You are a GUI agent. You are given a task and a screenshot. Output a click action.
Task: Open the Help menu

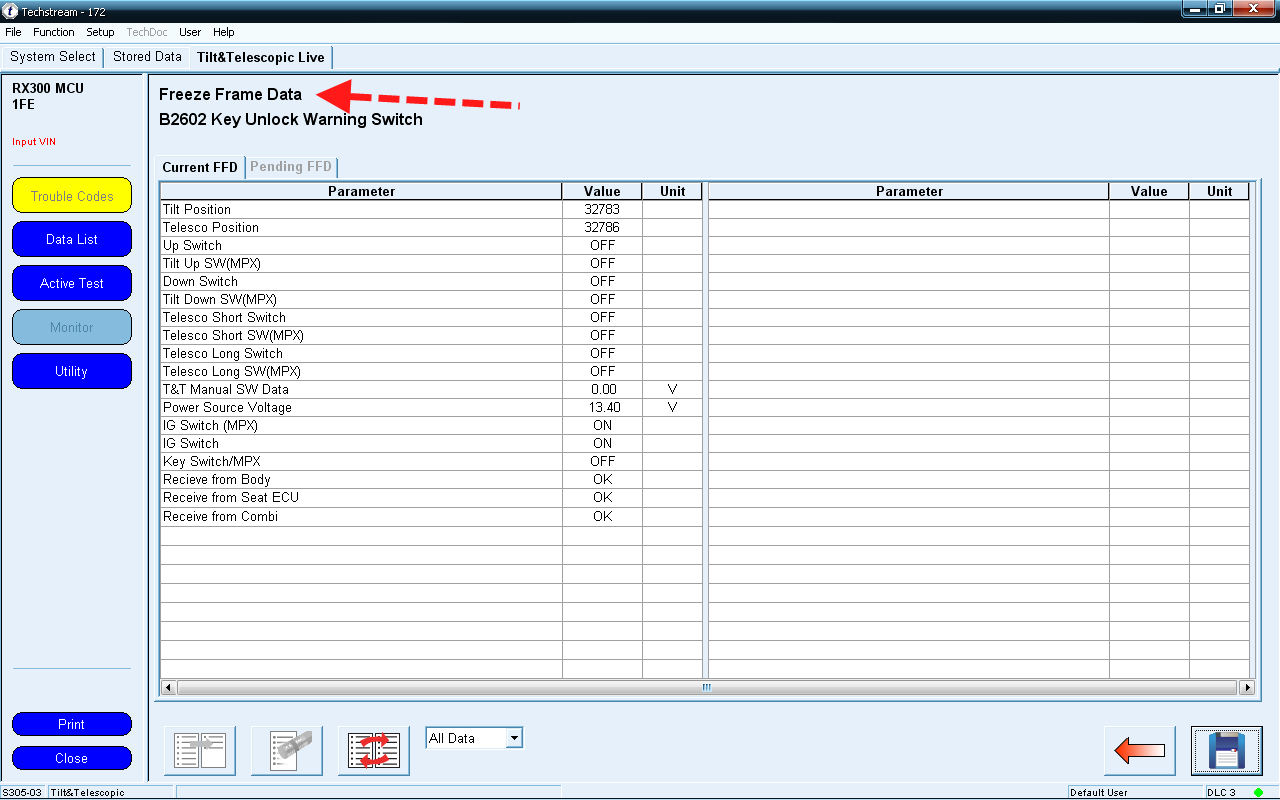point(224,32)
